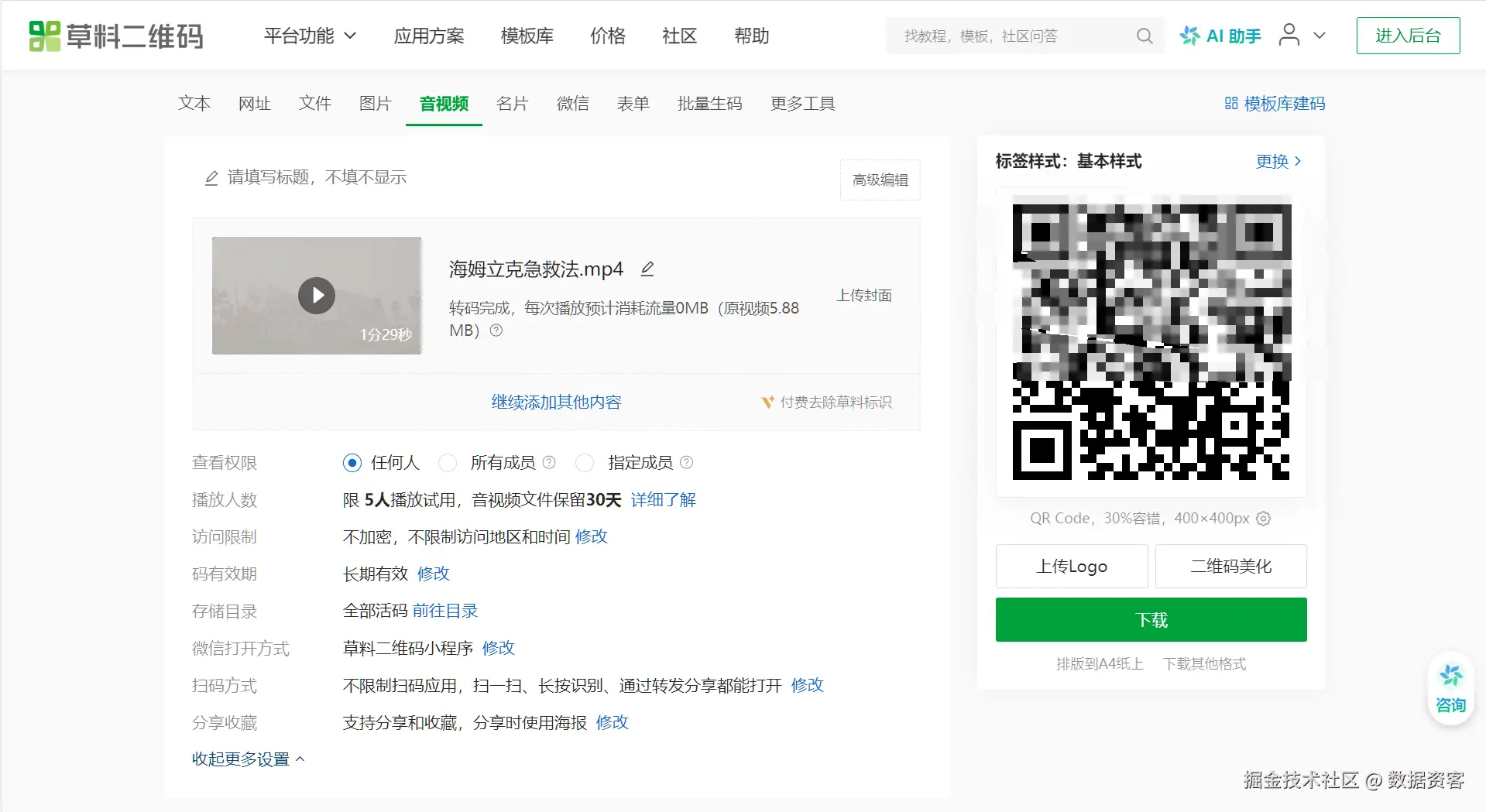Viewport: 1486px width, 812px height.
Task: Open the 咨询 floating consultation widget
Action: pos(1450,688)
